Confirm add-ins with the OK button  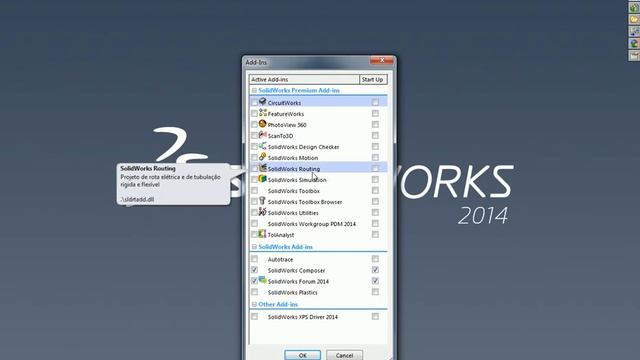tap(302, 355)
